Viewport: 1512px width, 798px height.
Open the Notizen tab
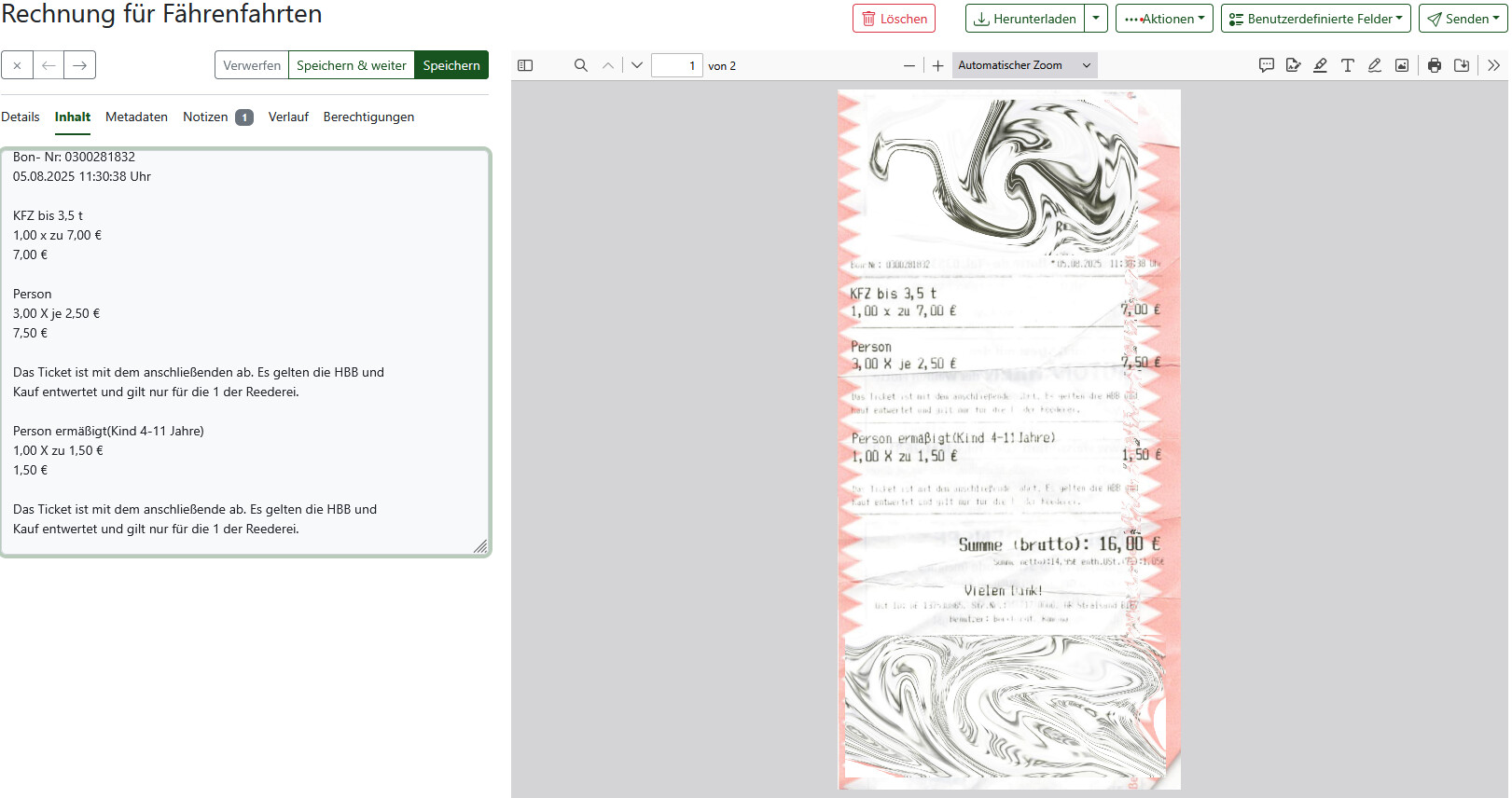point(206,117)
